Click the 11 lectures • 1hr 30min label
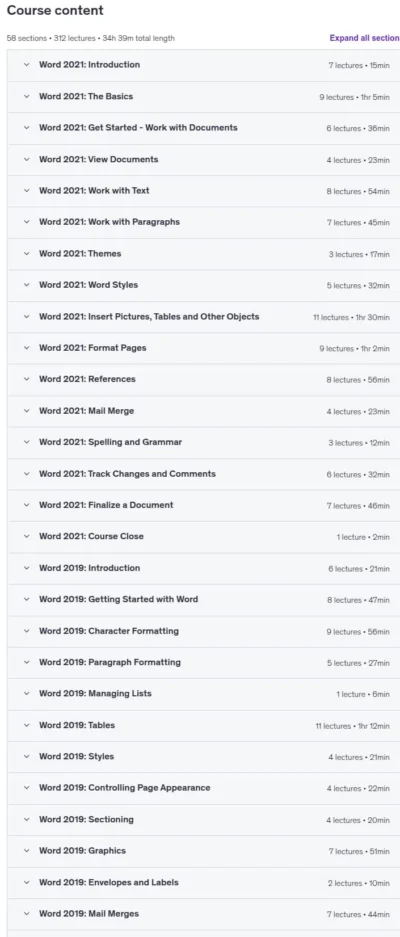 click(351, 317)
